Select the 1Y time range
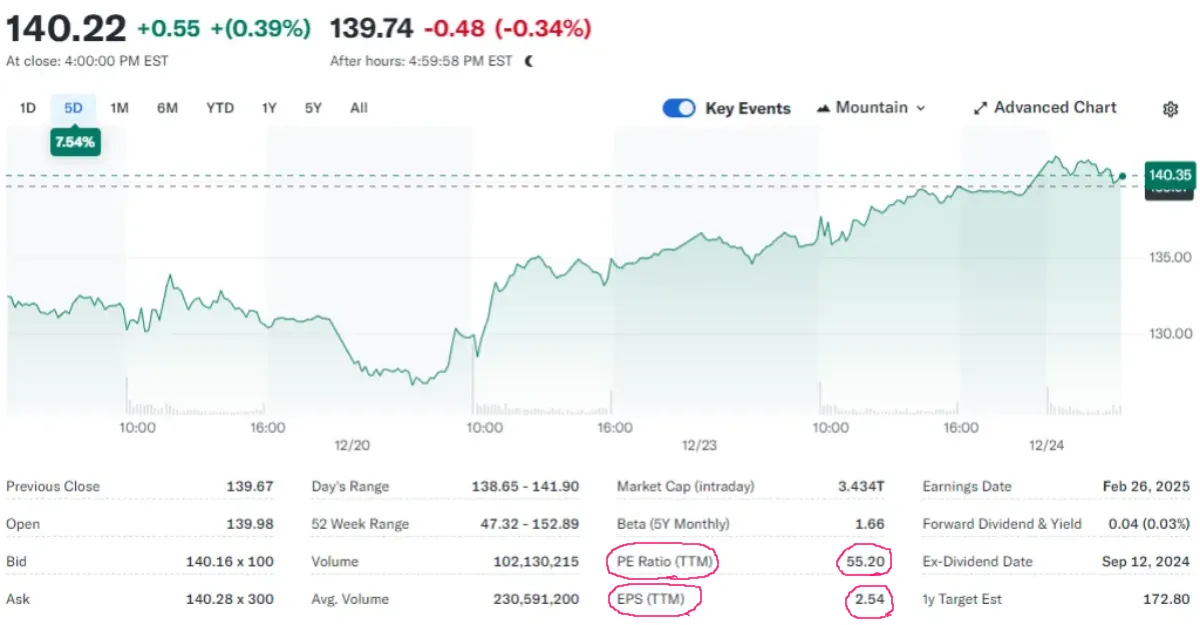This screenshot has width=1200, height=625. click(x=269, y=108)
